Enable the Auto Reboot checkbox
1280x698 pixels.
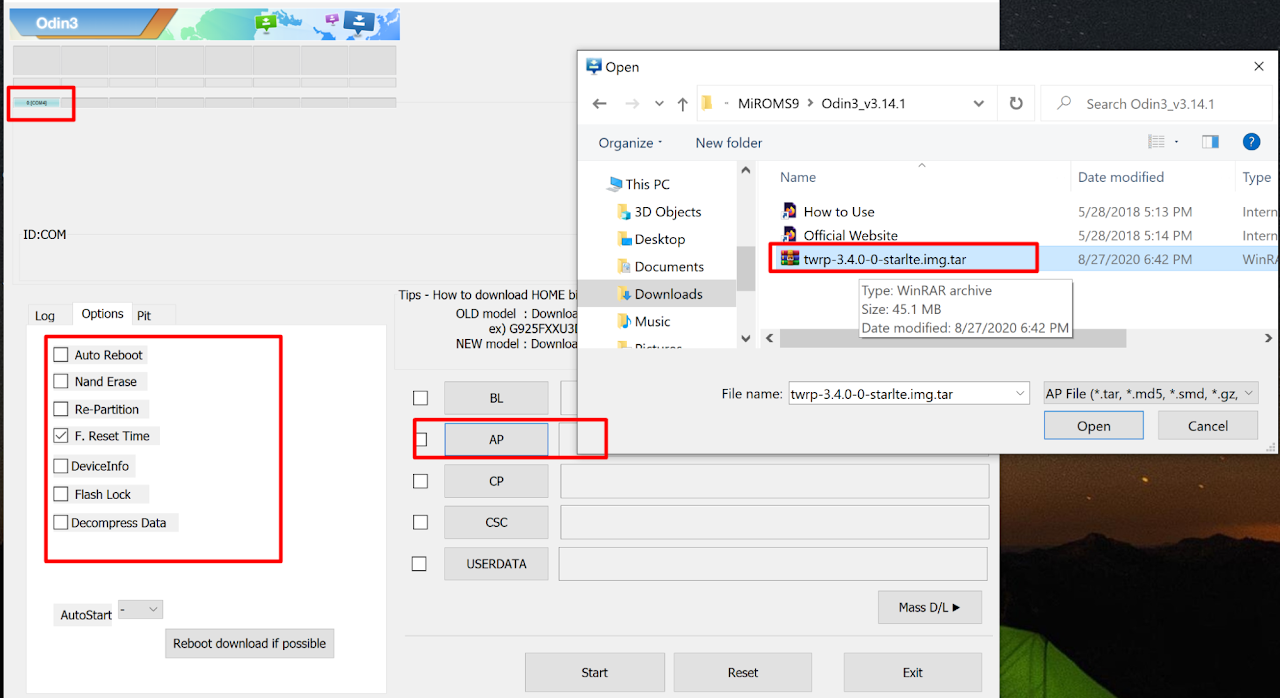pyautogui.click(x=62, y=355)
